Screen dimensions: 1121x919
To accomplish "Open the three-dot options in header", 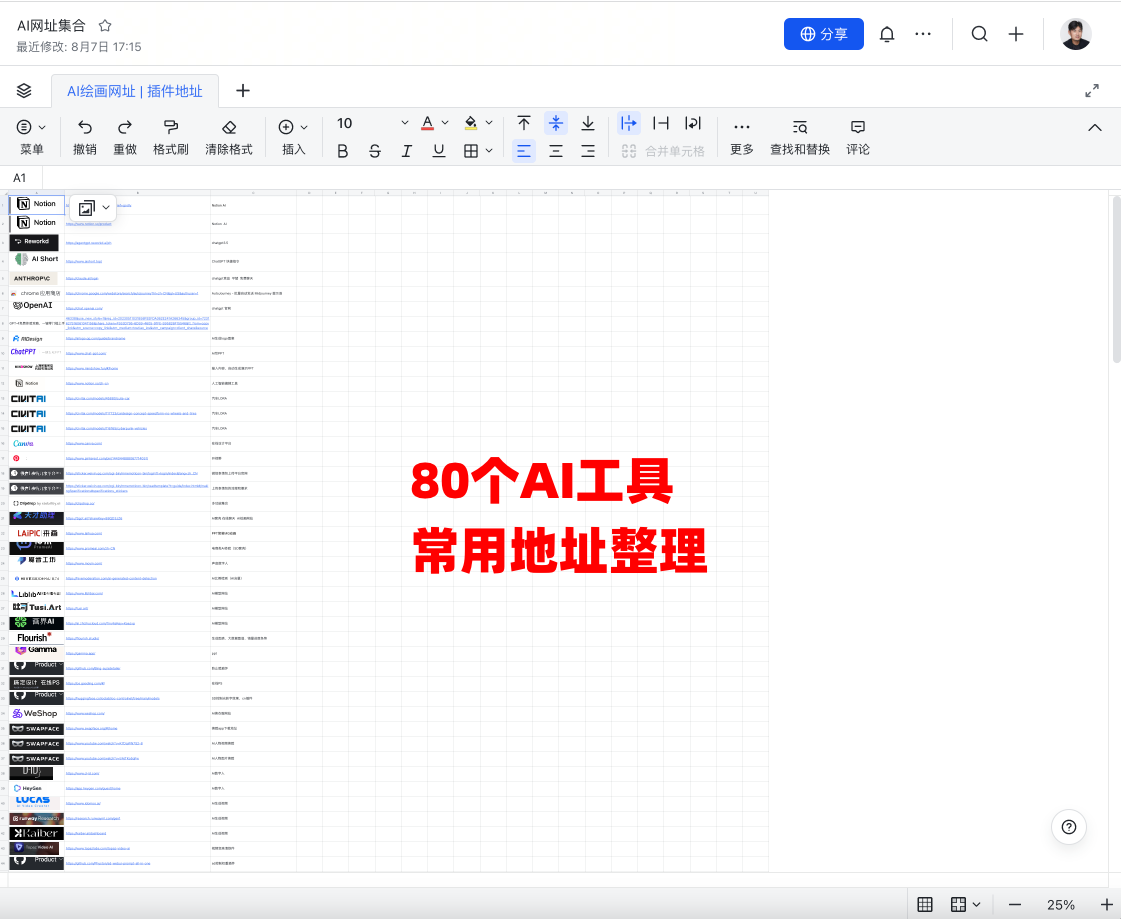I will [x=923, y=34].
